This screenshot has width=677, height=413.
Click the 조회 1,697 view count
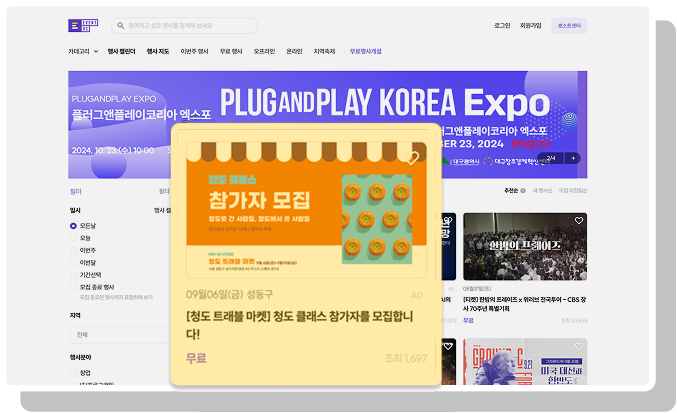(405, 358)
